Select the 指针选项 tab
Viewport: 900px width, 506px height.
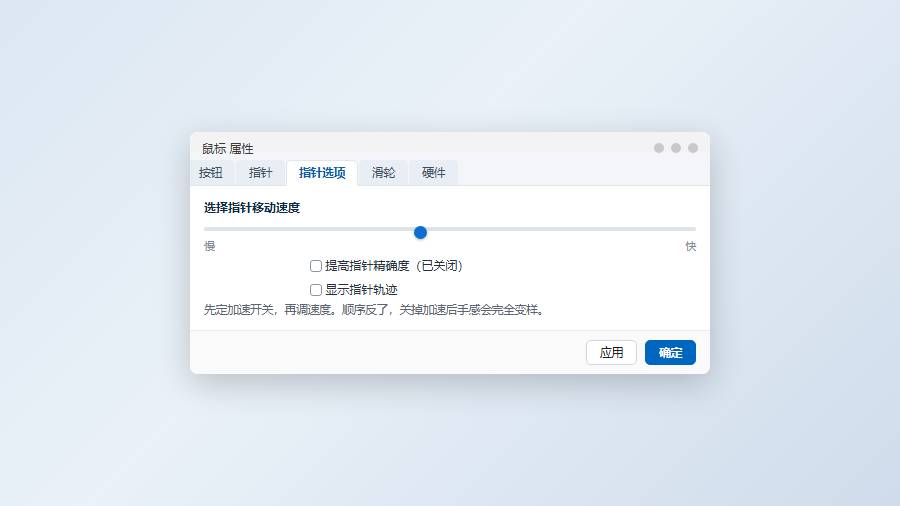pyautogui.click(x=322, y=173)
